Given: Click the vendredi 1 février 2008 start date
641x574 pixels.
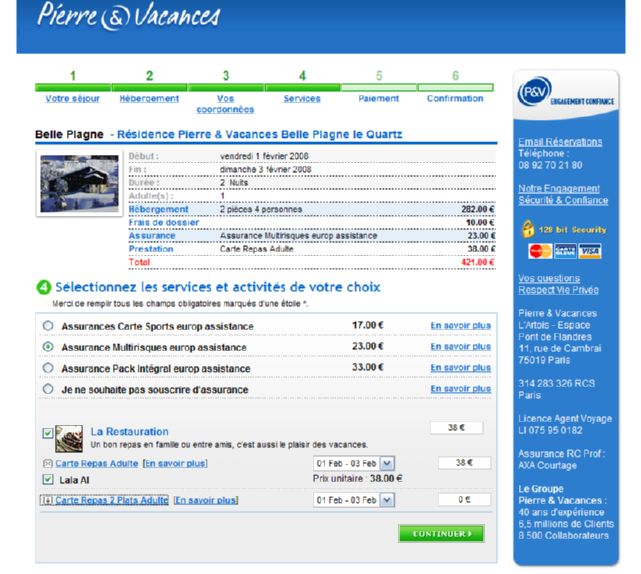Looking at the screenshot, I should click(264, 156).
